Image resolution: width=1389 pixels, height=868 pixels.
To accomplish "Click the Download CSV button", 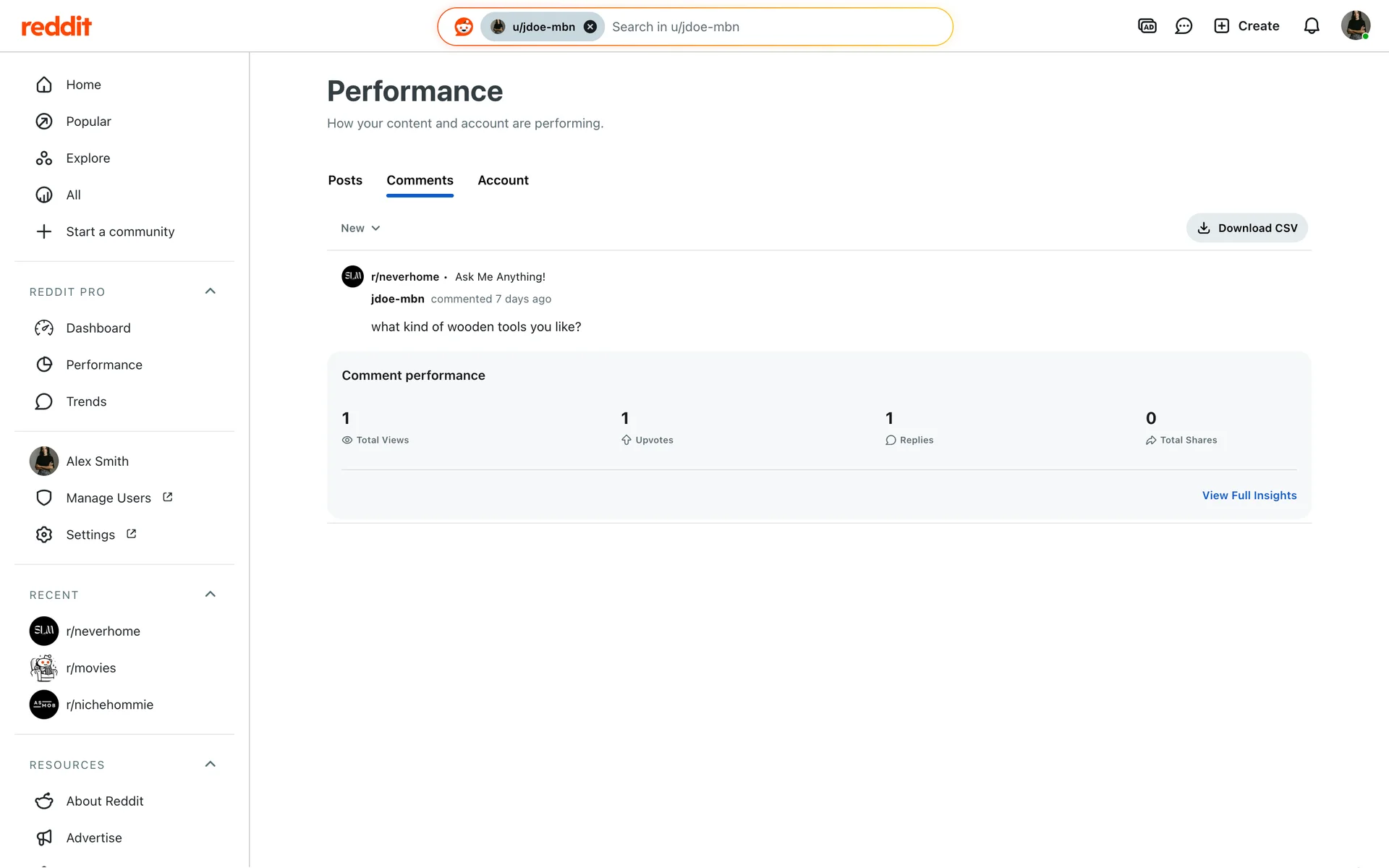I will click(1246, 228).
